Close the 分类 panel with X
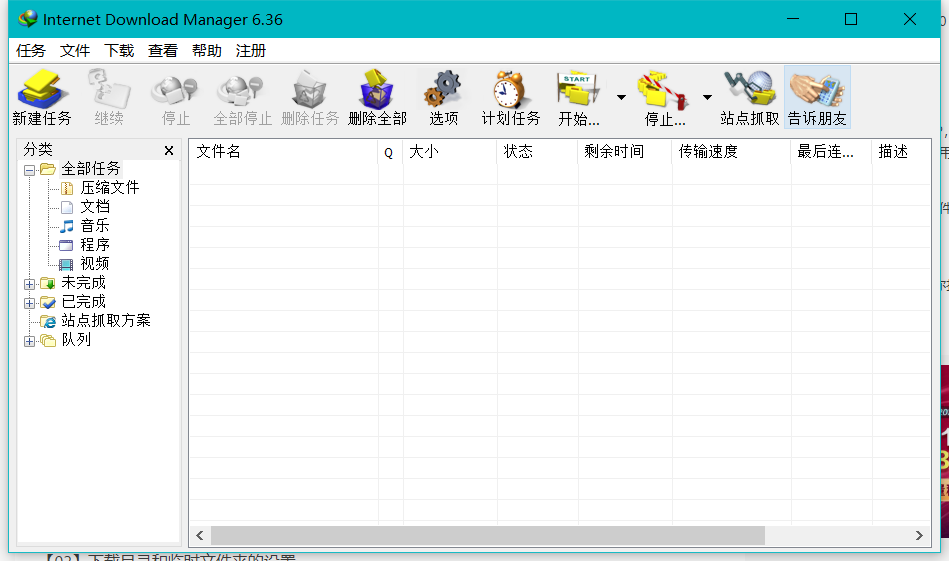 pos(169,151)
